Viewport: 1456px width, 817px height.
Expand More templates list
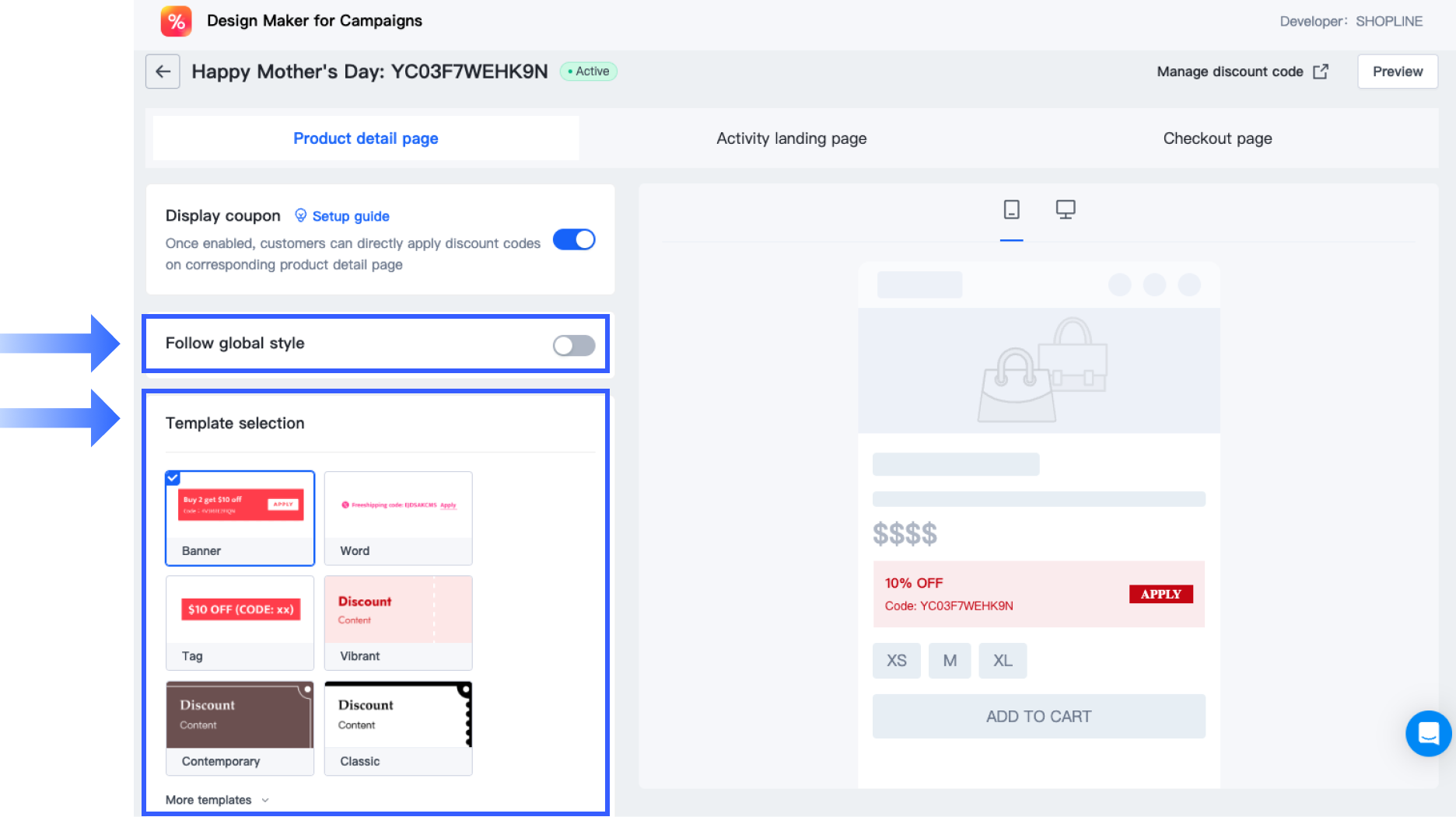click(217, 800)
